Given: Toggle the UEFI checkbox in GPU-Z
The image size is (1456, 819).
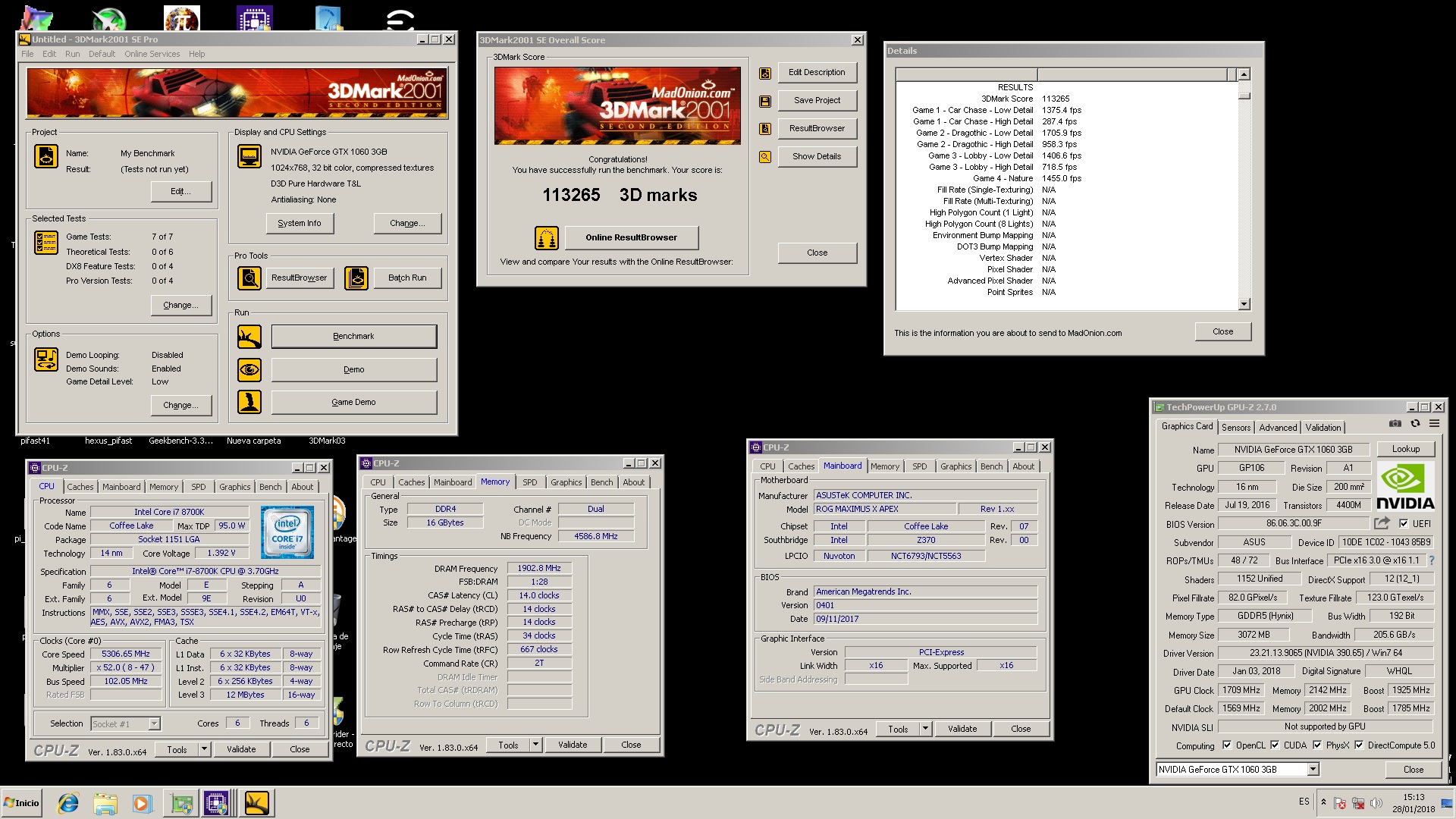Looking at the screenshot, I should click(1404, 523).
